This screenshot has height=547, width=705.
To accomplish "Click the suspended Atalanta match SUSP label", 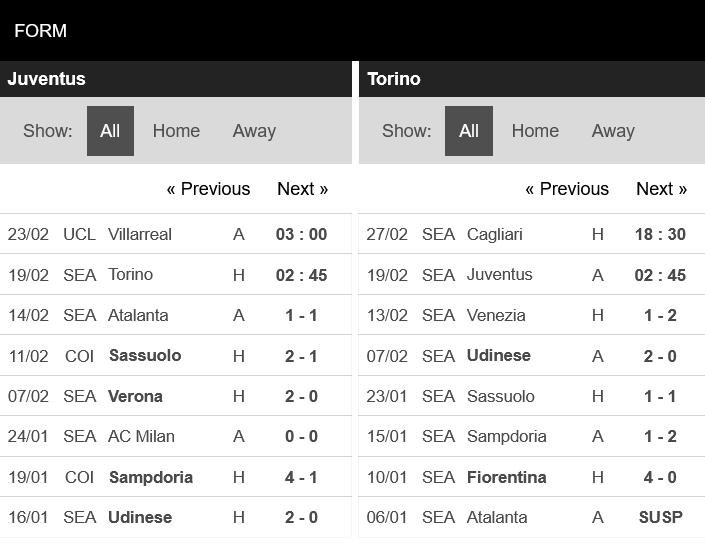I will click(660, 517).
